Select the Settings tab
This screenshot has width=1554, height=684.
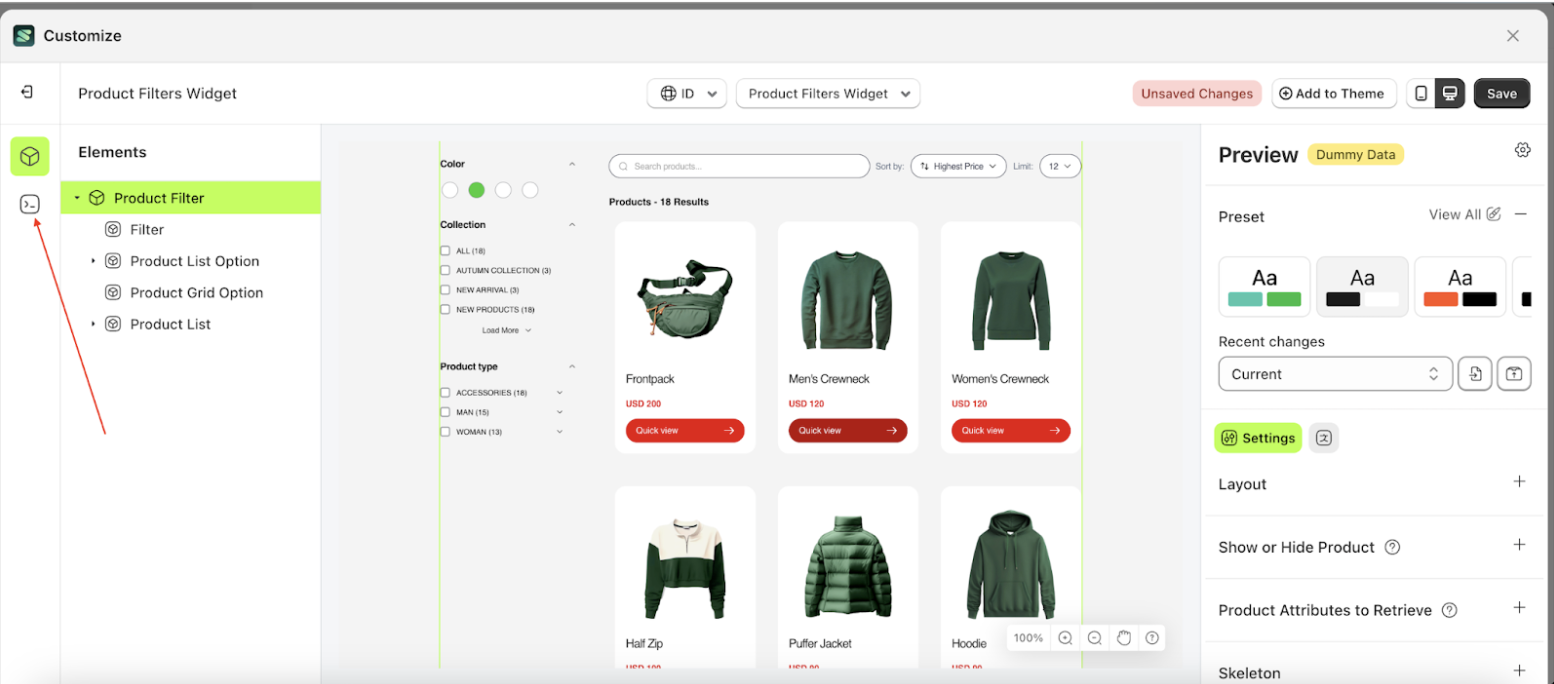point(1258,438)
